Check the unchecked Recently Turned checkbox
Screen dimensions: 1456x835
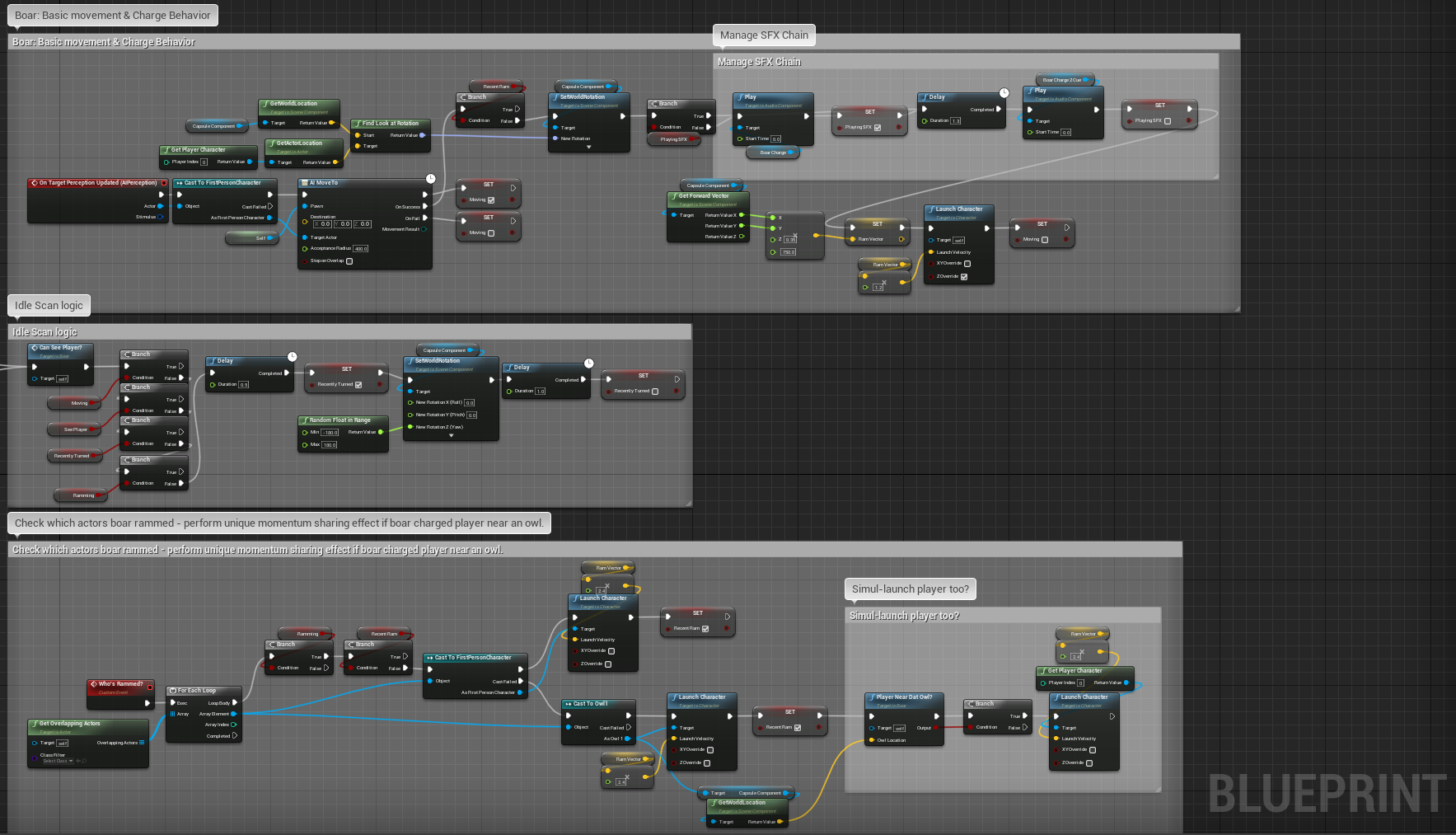pos(655,392)
